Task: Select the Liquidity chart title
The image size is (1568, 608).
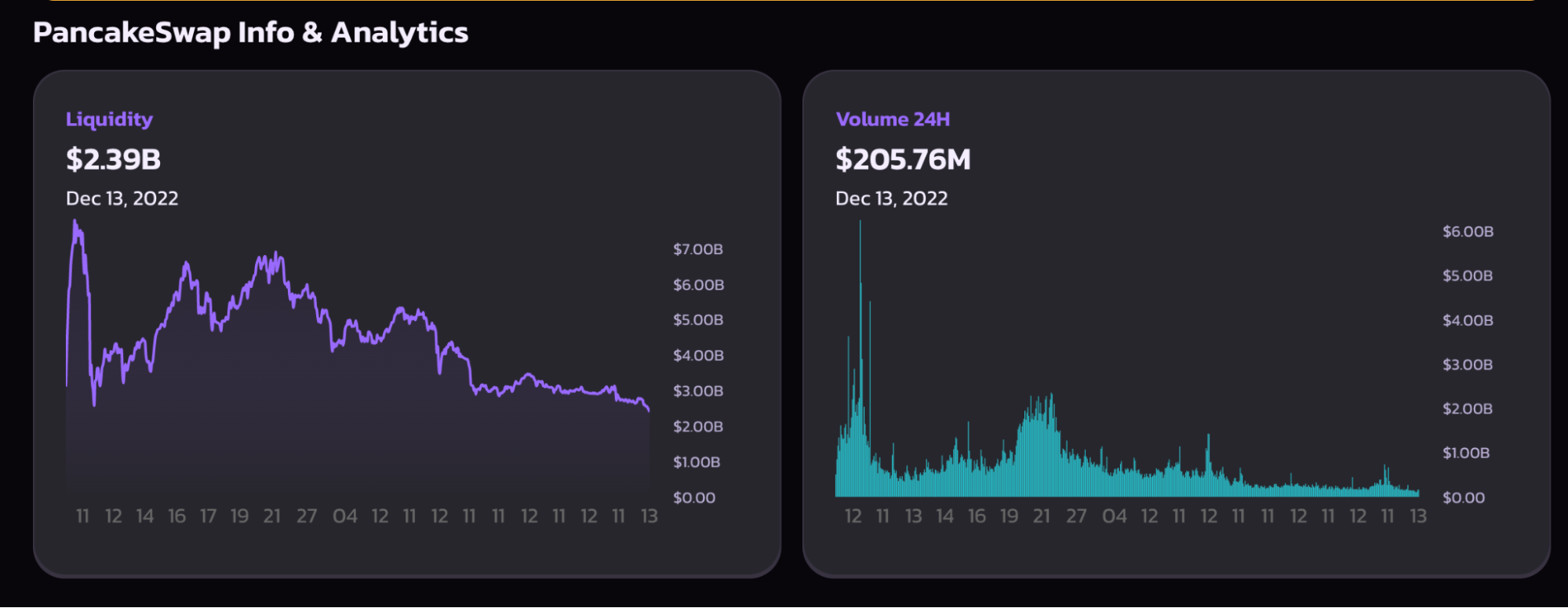Action: coord(109,119)
